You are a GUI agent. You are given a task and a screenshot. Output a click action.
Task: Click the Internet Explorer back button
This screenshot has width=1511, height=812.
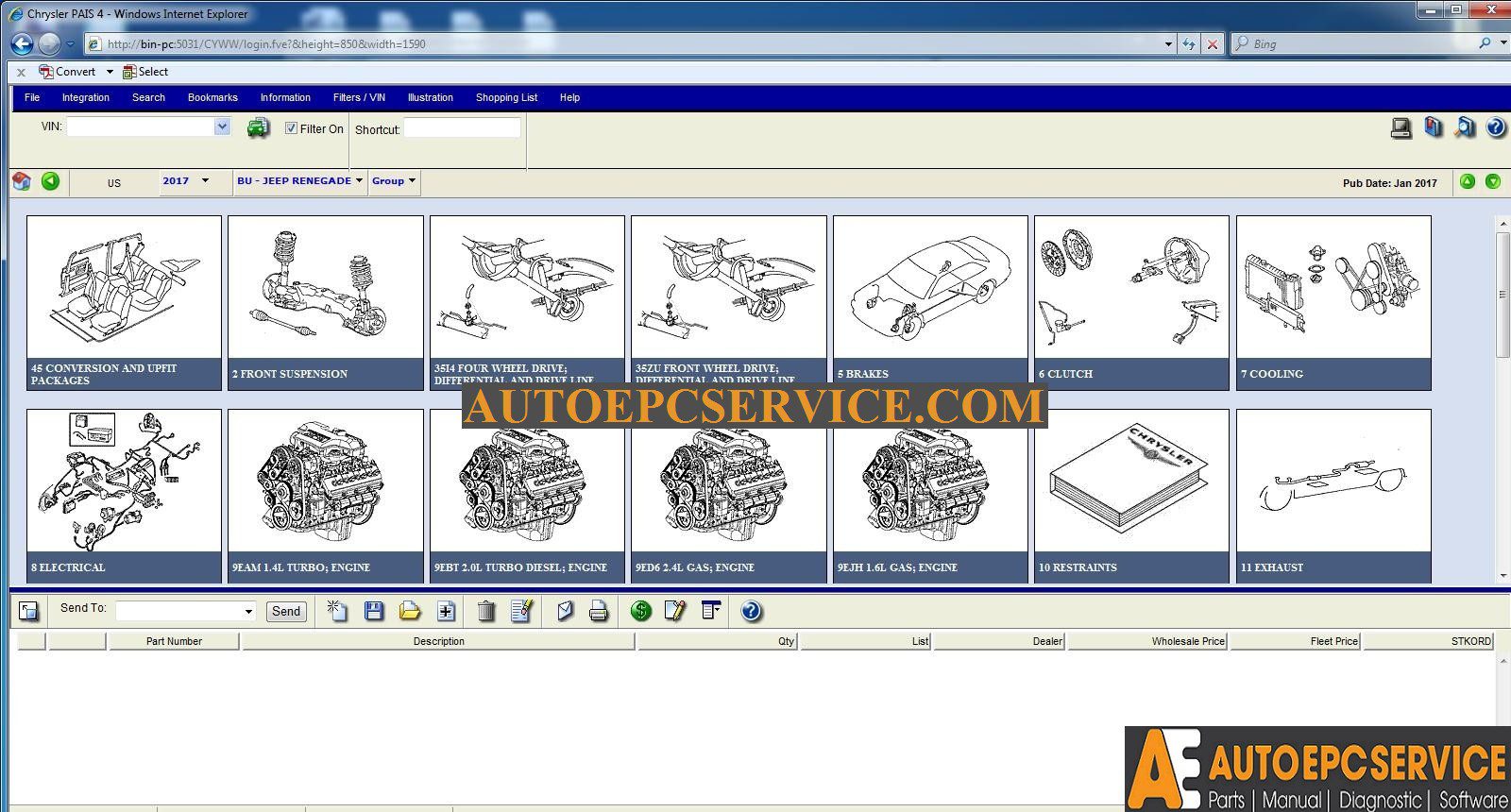click(22, 43)
